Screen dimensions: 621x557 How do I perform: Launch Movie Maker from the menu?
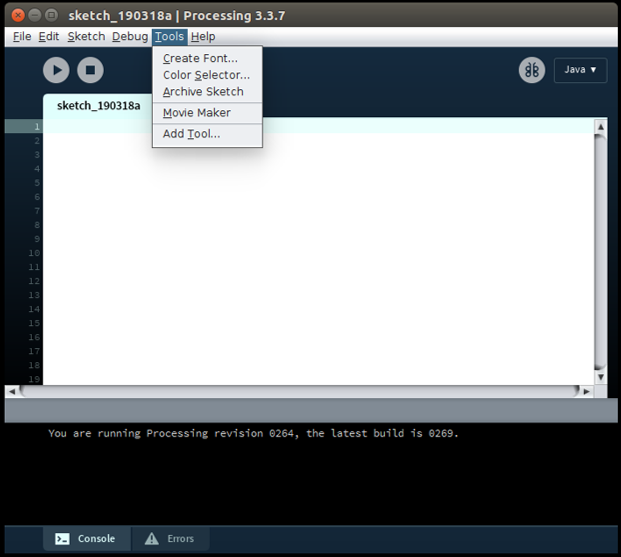[196, 113]
